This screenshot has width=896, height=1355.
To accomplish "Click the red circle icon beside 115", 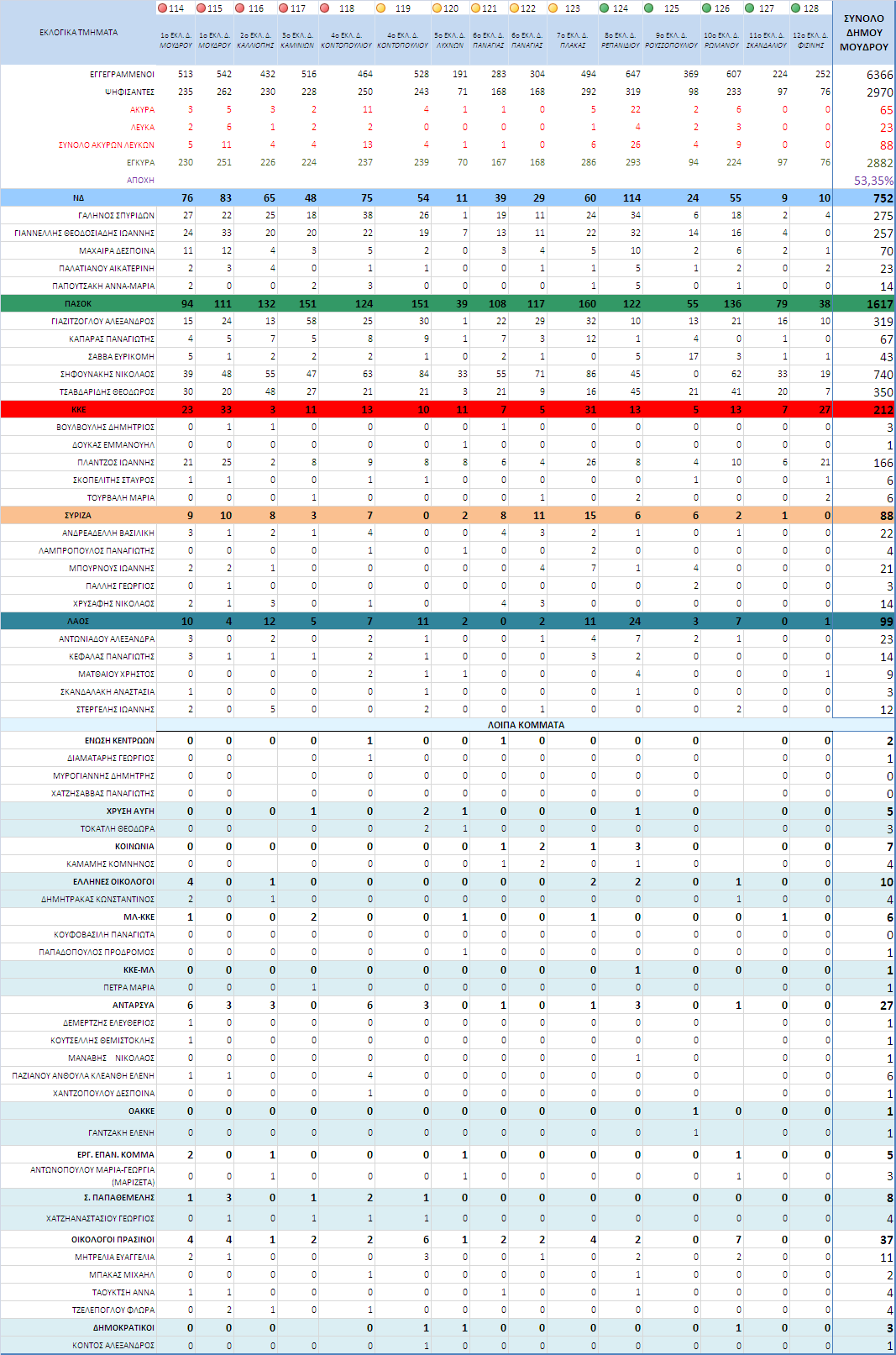I will coord(202,8).
